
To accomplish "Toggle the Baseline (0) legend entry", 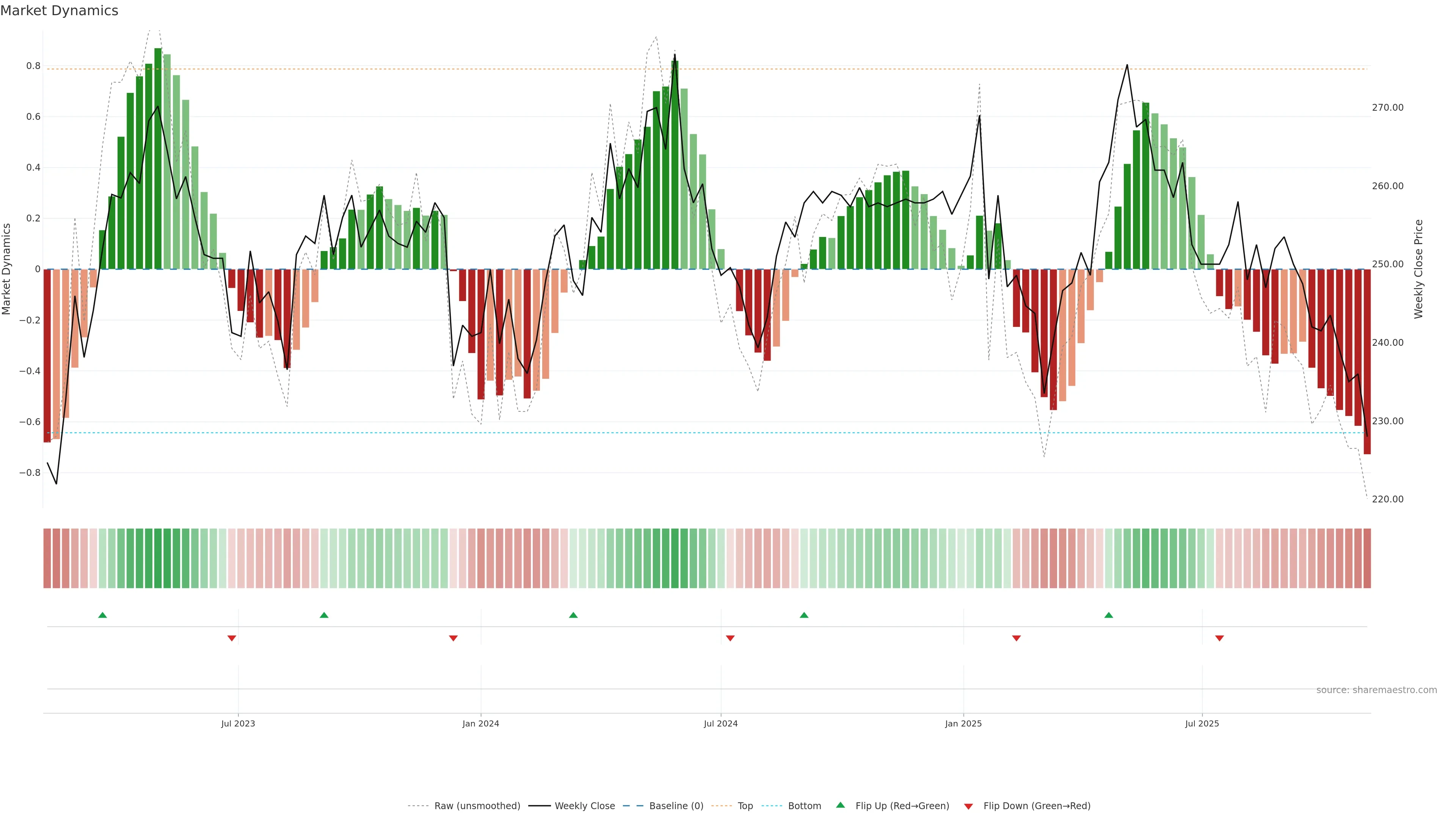I will coord(676,806).
